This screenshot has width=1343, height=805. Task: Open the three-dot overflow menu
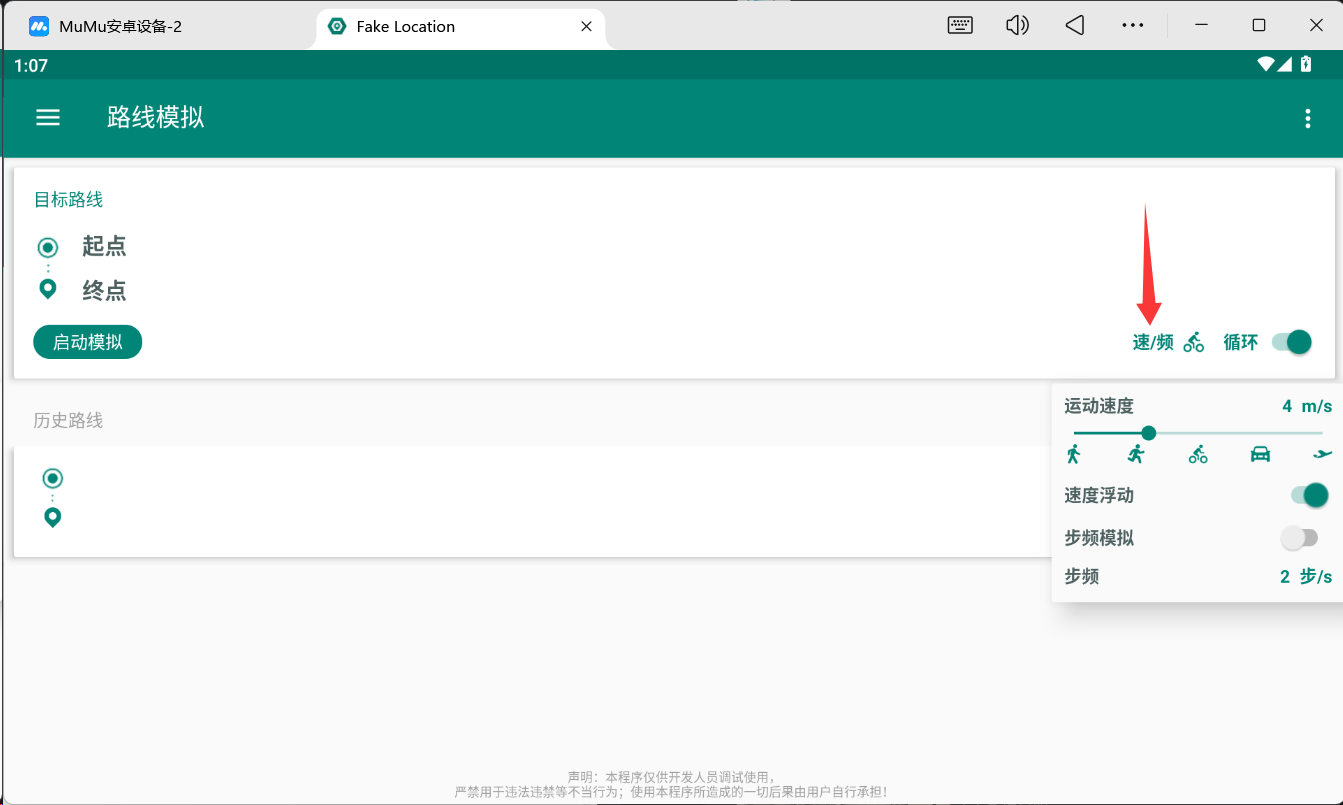click(x=1307, y=119)
